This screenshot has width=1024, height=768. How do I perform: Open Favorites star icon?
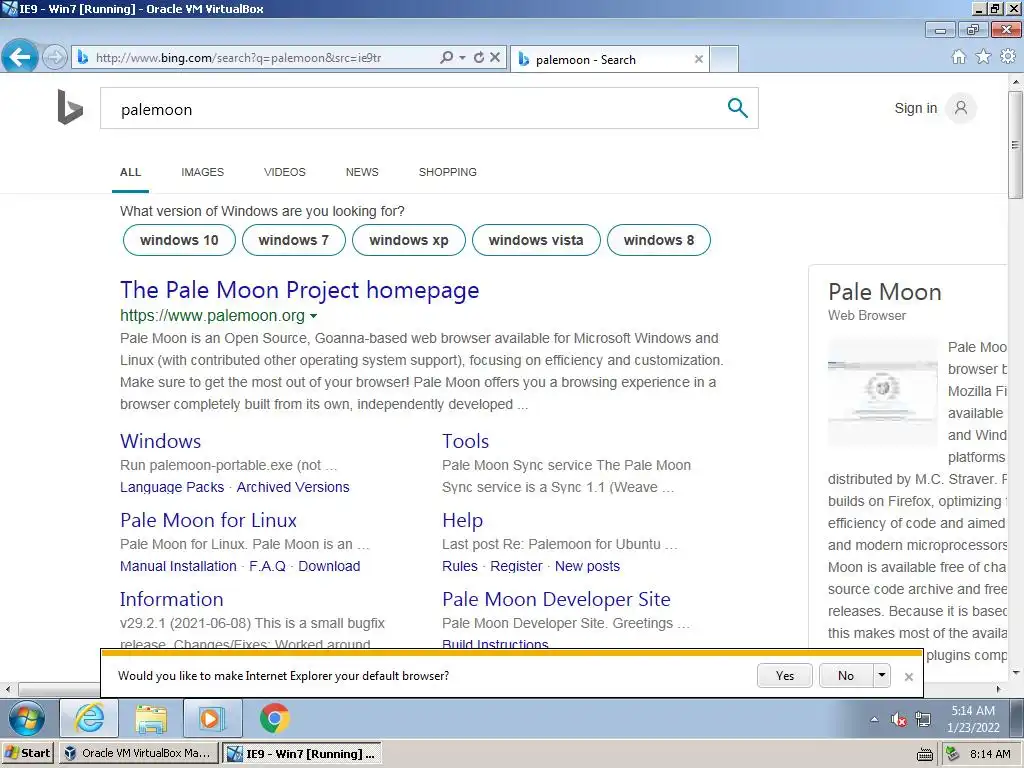pyautogui.click(x=983, y=57)
